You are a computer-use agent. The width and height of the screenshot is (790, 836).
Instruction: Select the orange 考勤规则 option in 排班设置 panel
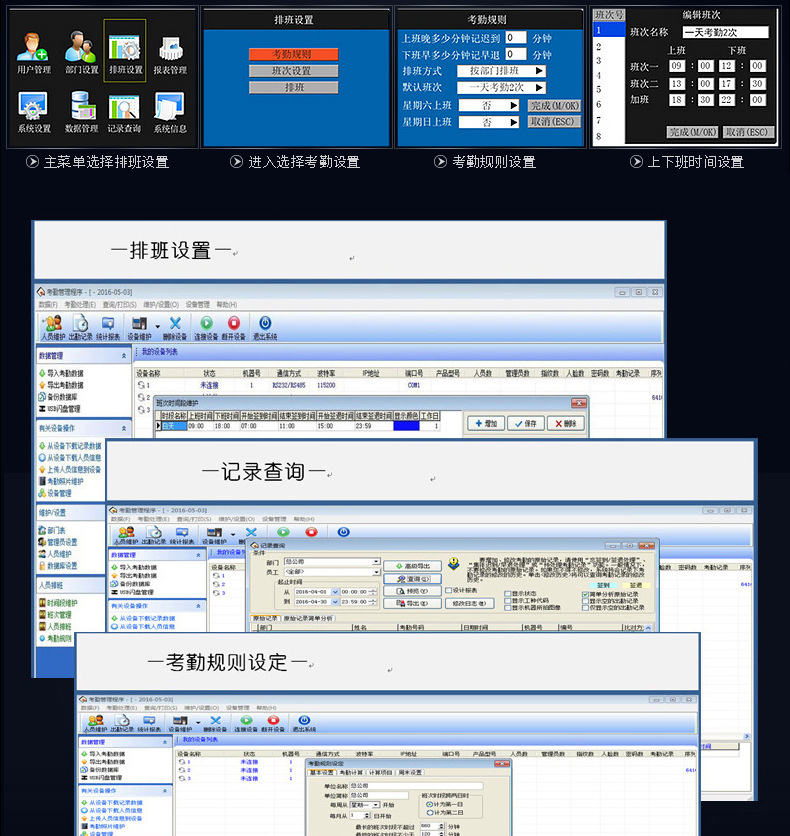(x=294, y=54)
